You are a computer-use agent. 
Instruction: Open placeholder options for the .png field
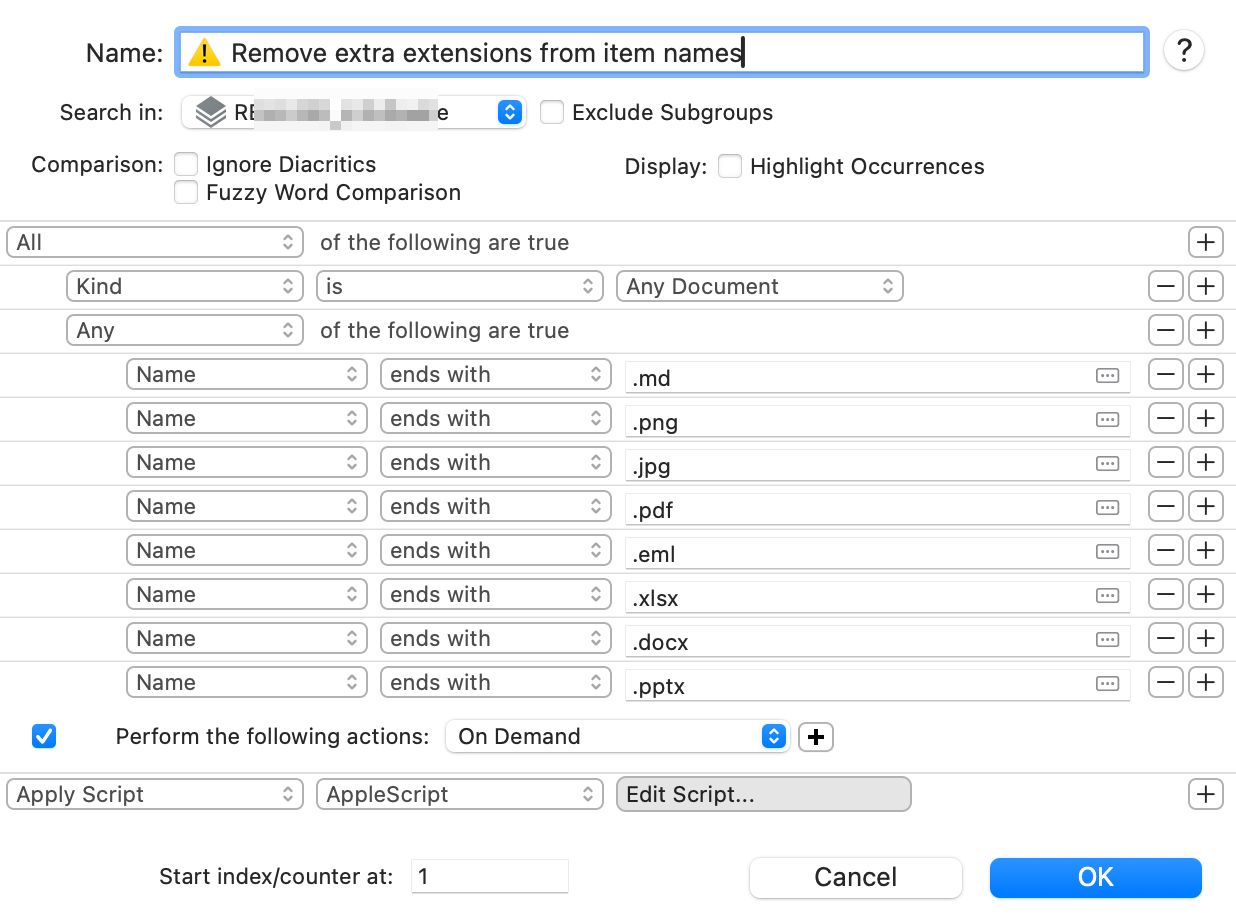coord(1106,420)
